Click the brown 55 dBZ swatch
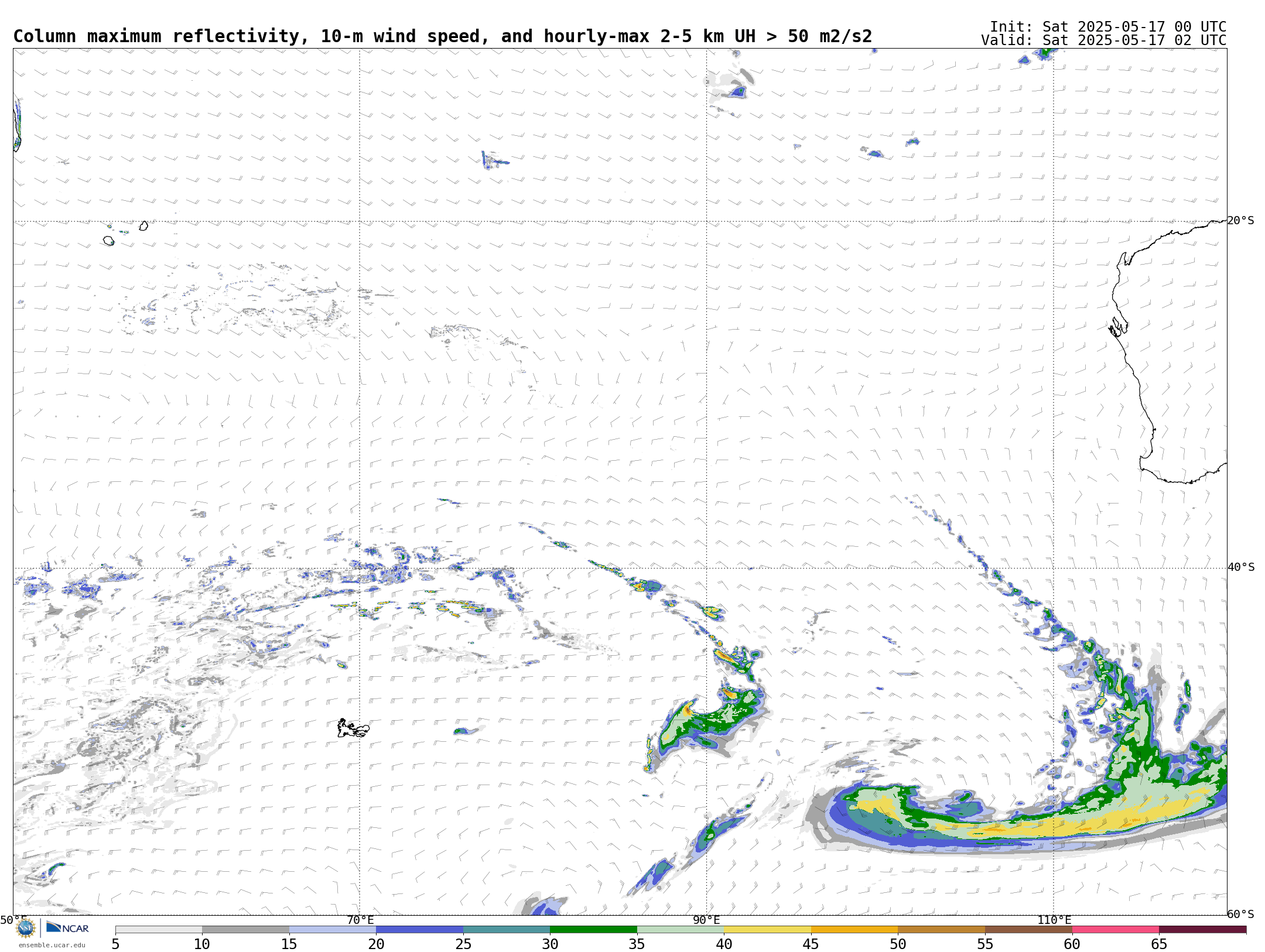The width and height of the screenshot is (1265, 952). point(1028,929)
